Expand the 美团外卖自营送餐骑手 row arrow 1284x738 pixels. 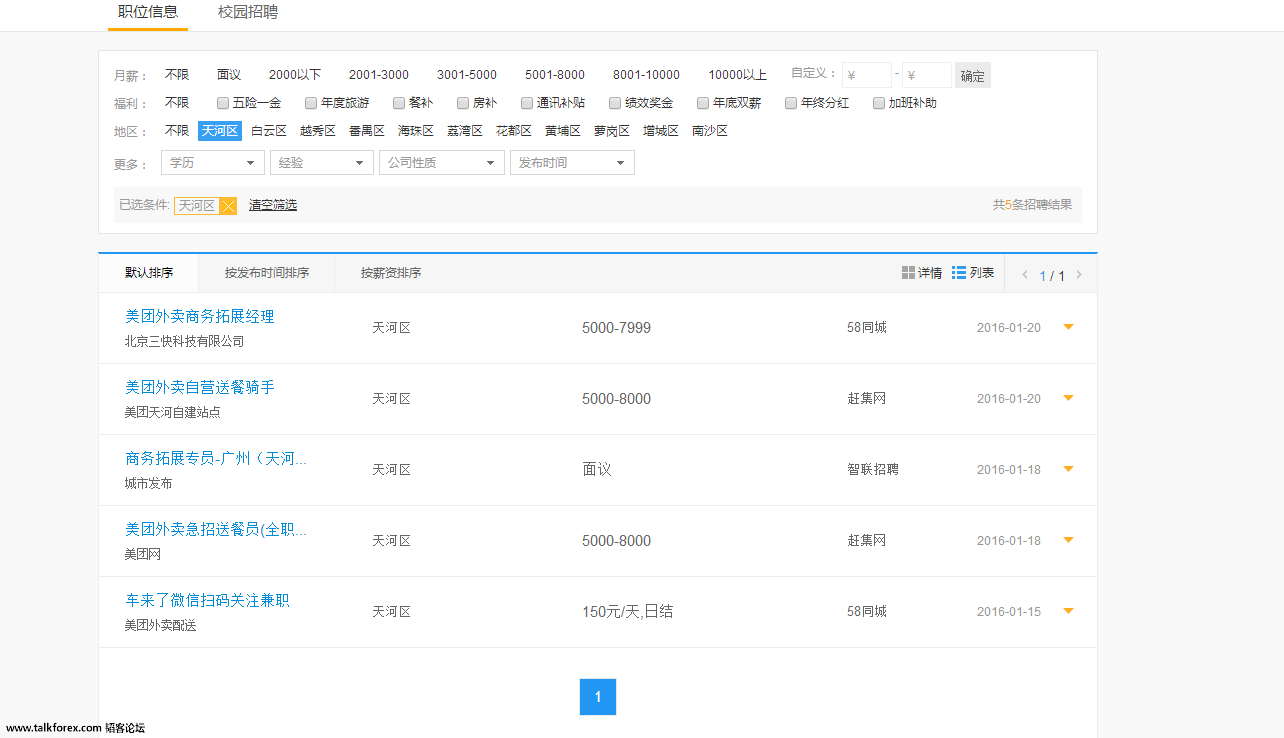click(1068, 398)
